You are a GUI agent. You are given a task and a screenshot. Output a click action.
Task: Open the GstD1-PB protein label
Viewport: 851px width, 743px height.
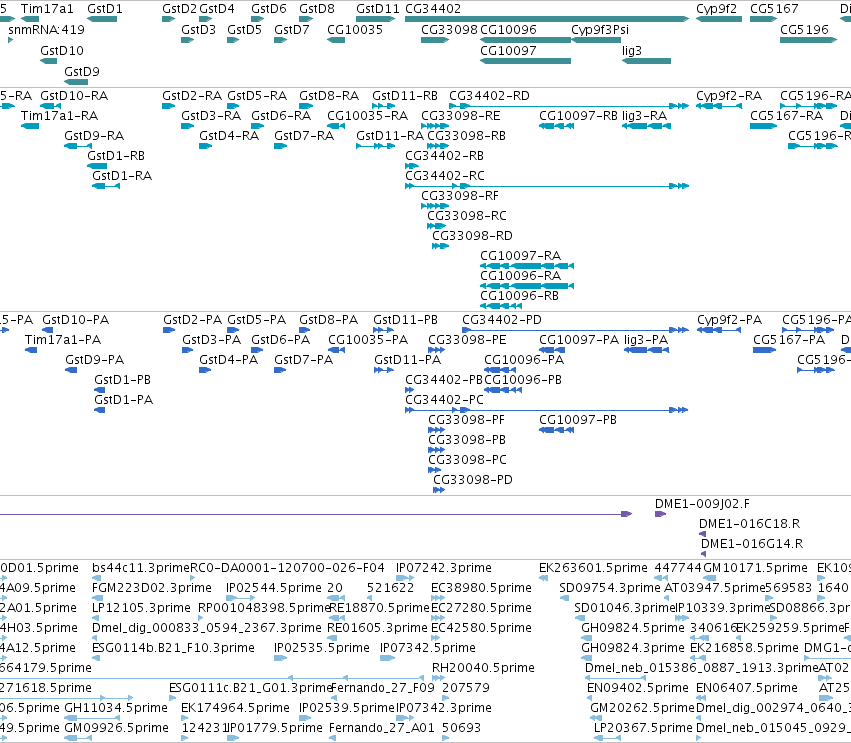point(123,380)
